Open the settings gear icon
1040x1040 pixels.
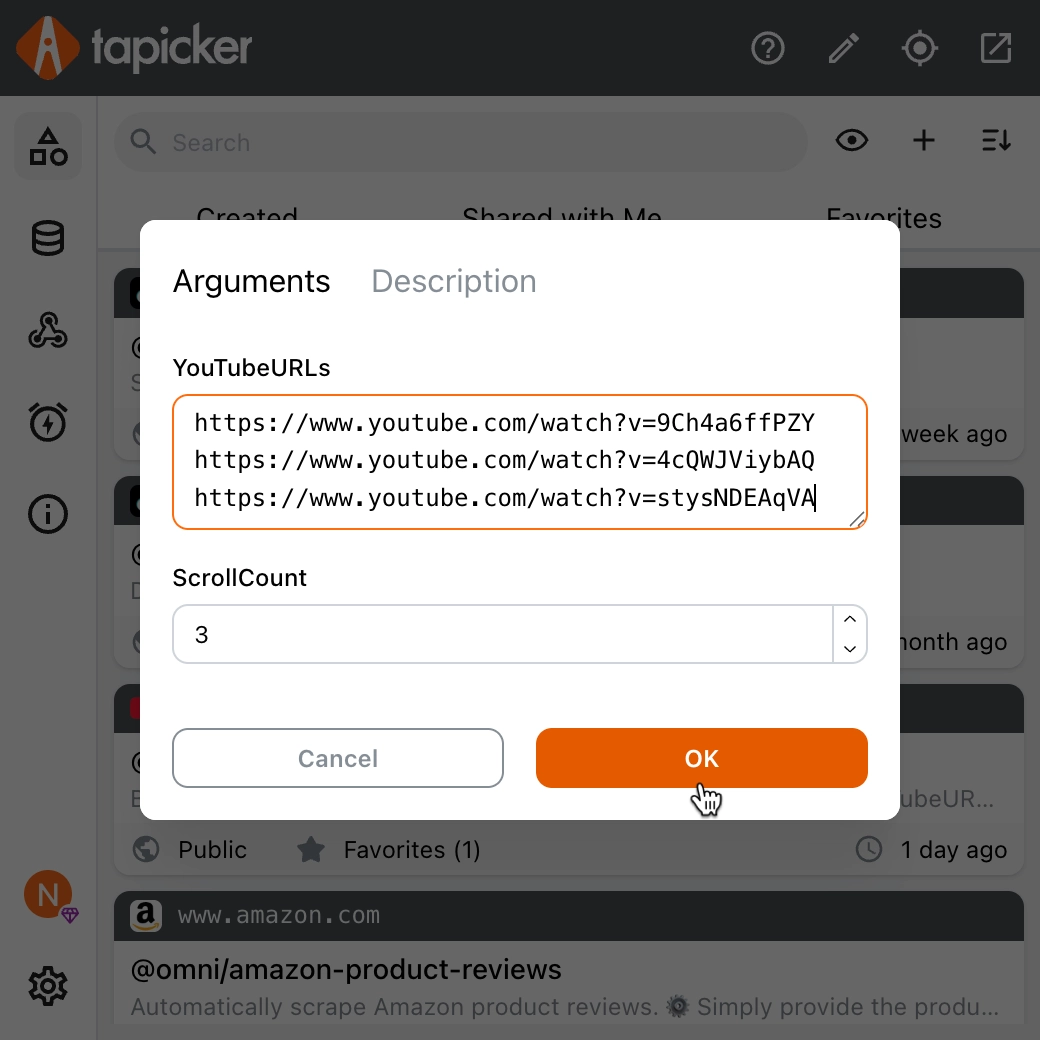click(x=48, y=987)
